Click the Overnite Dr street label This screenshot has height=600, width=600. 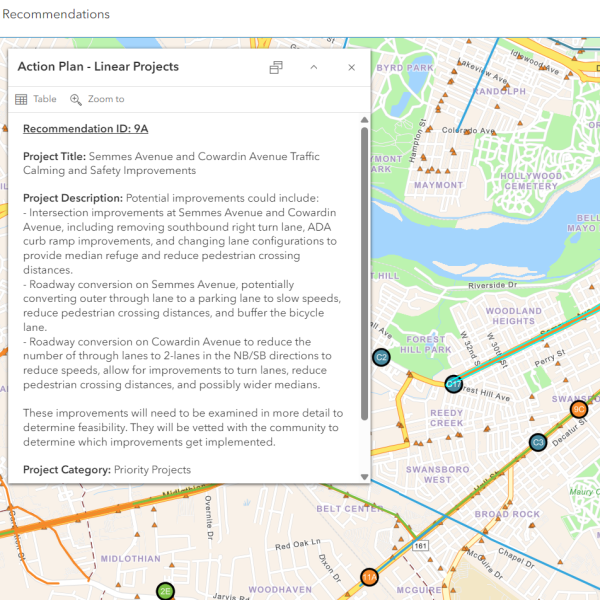point(209,518)
